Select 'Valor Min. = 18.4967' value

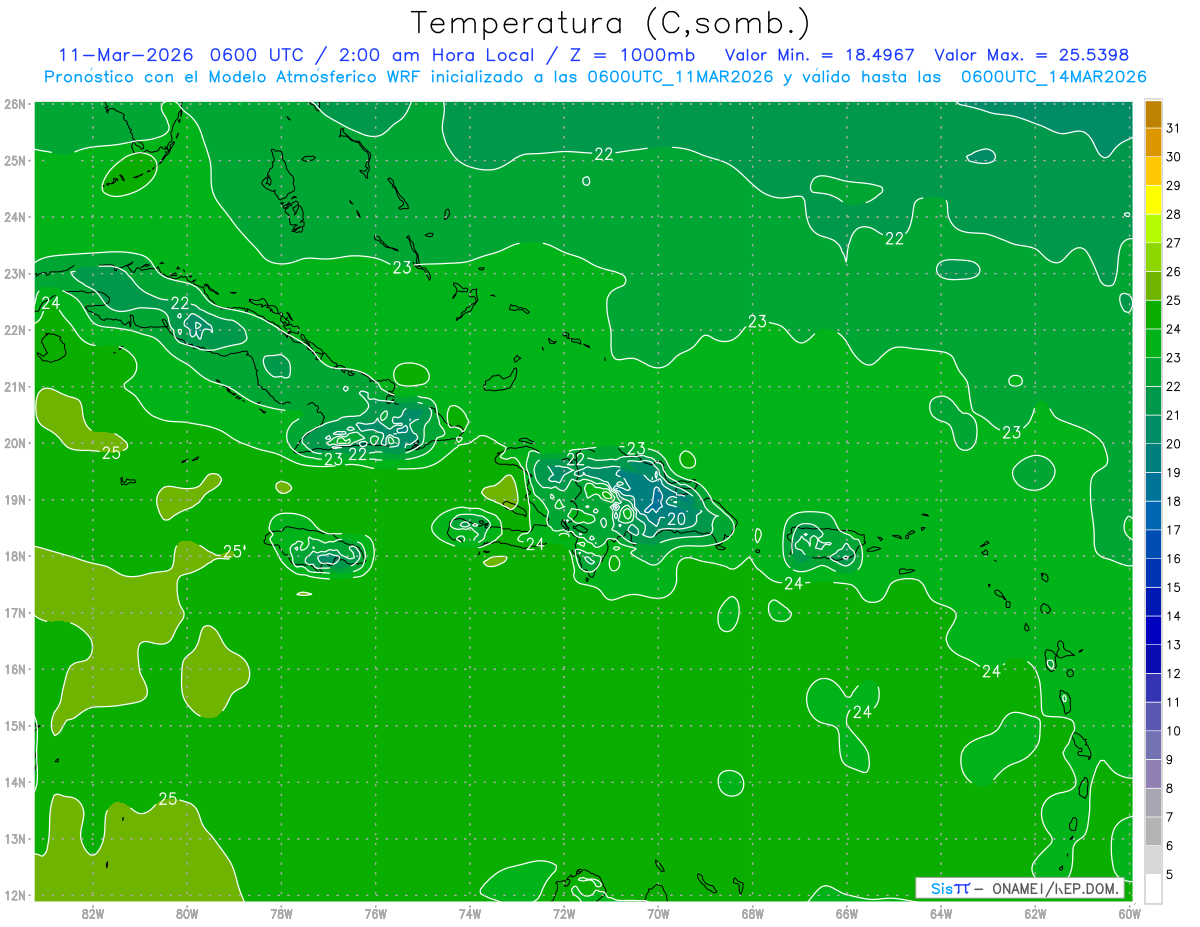820,54
